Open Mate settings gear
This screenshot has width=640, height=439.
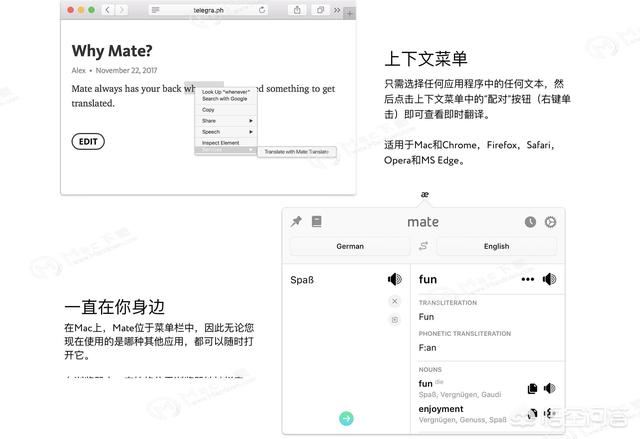[550, 222]
